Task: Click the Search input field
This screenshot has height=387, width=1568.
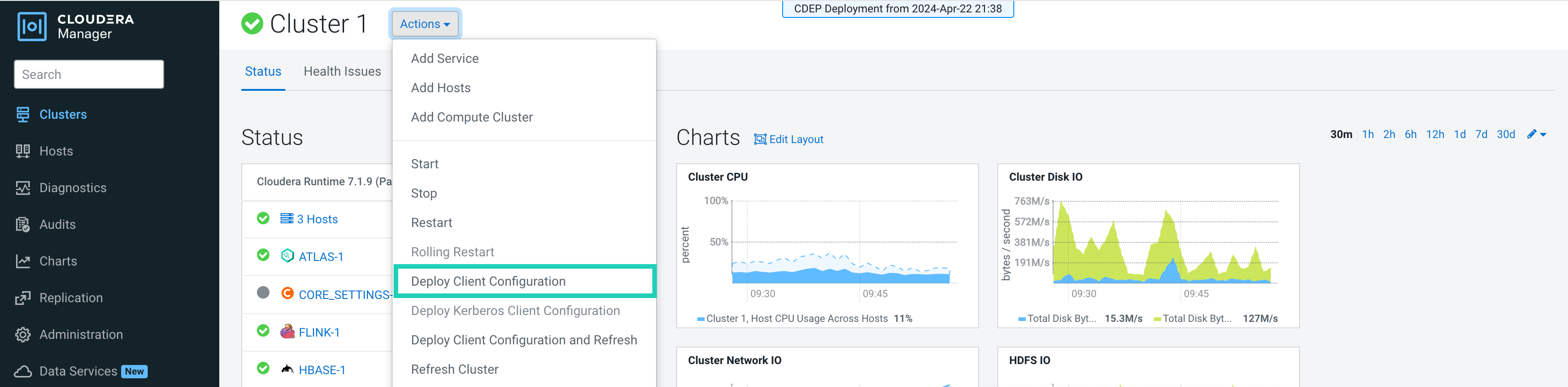Action: [89, 74]
